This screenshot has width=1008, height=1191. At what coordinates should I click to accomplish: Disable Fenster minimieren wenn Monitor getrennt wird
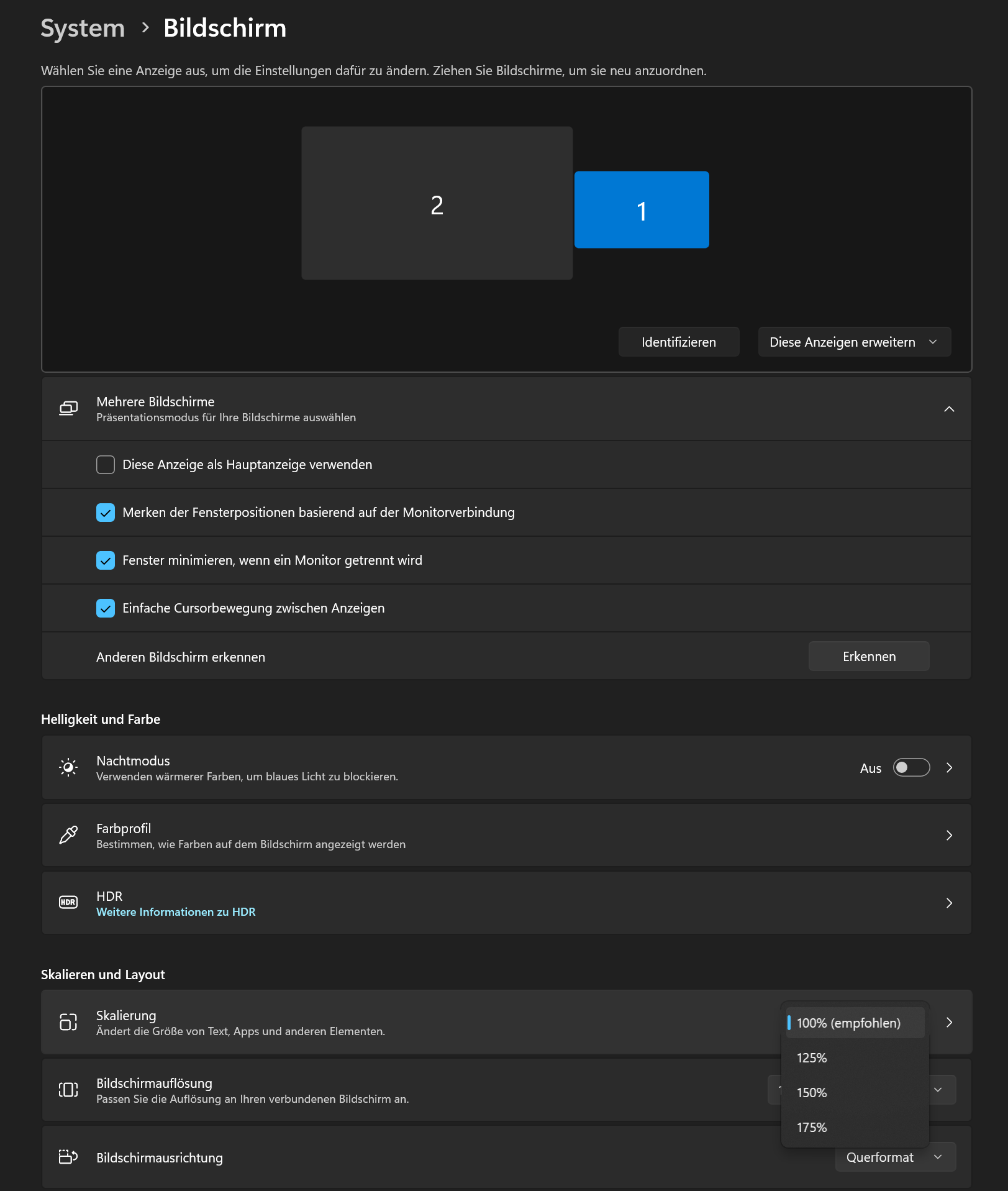[106, 560]
